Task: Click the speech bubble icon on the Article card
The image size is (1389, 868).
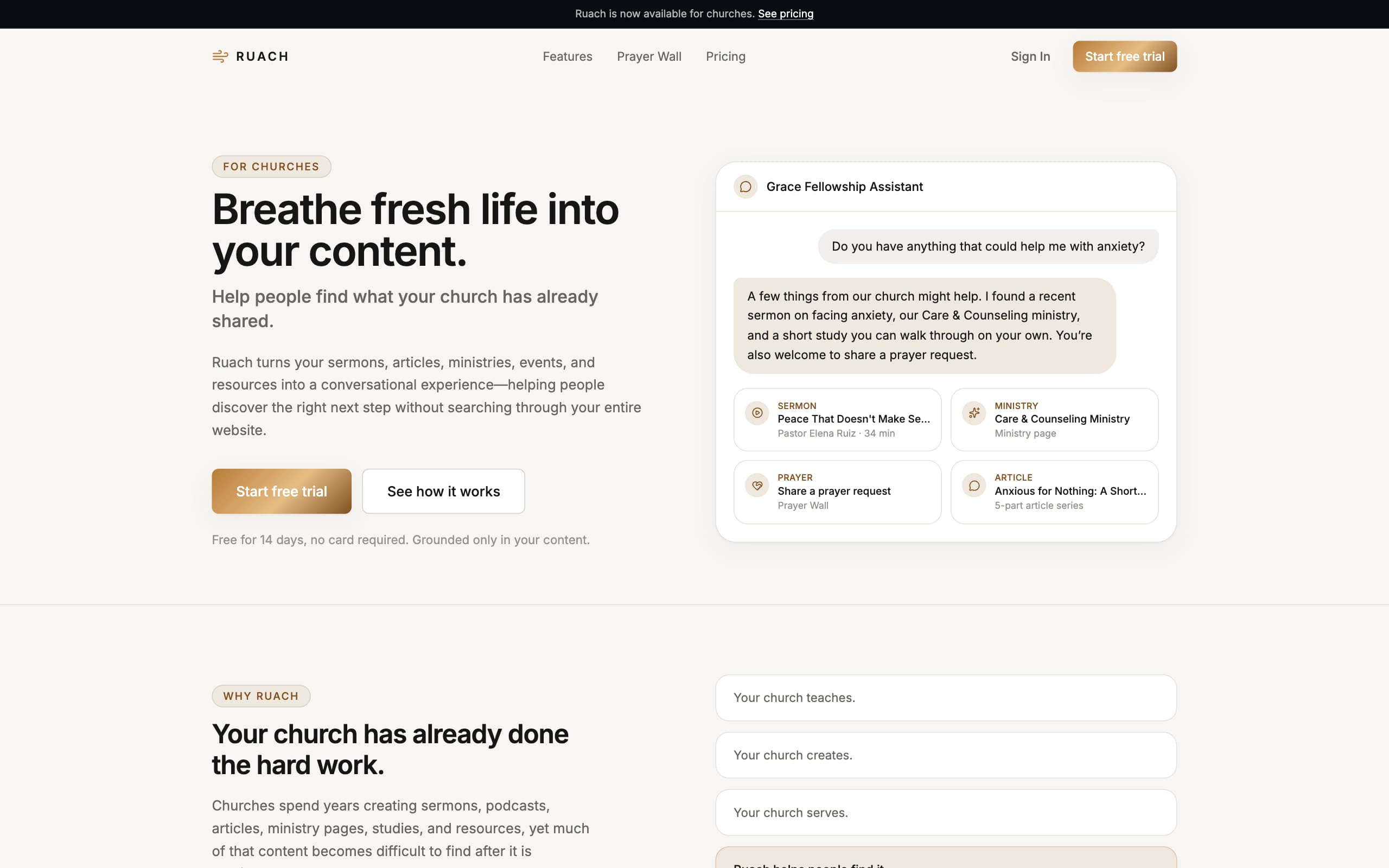Action: click(x=973, y=485)
